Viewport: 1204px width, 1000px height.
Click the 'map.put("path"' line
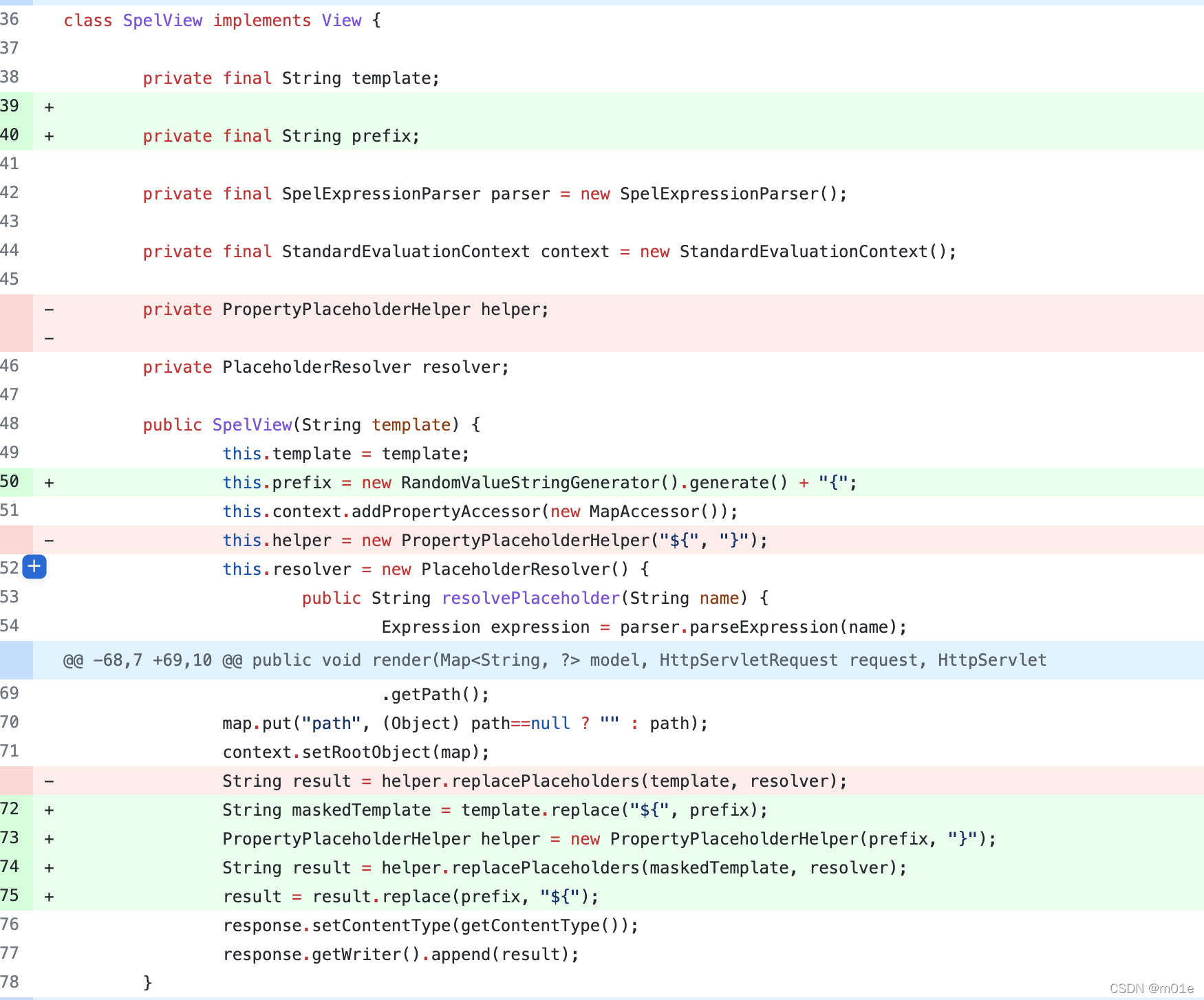[x=465, y=724]
